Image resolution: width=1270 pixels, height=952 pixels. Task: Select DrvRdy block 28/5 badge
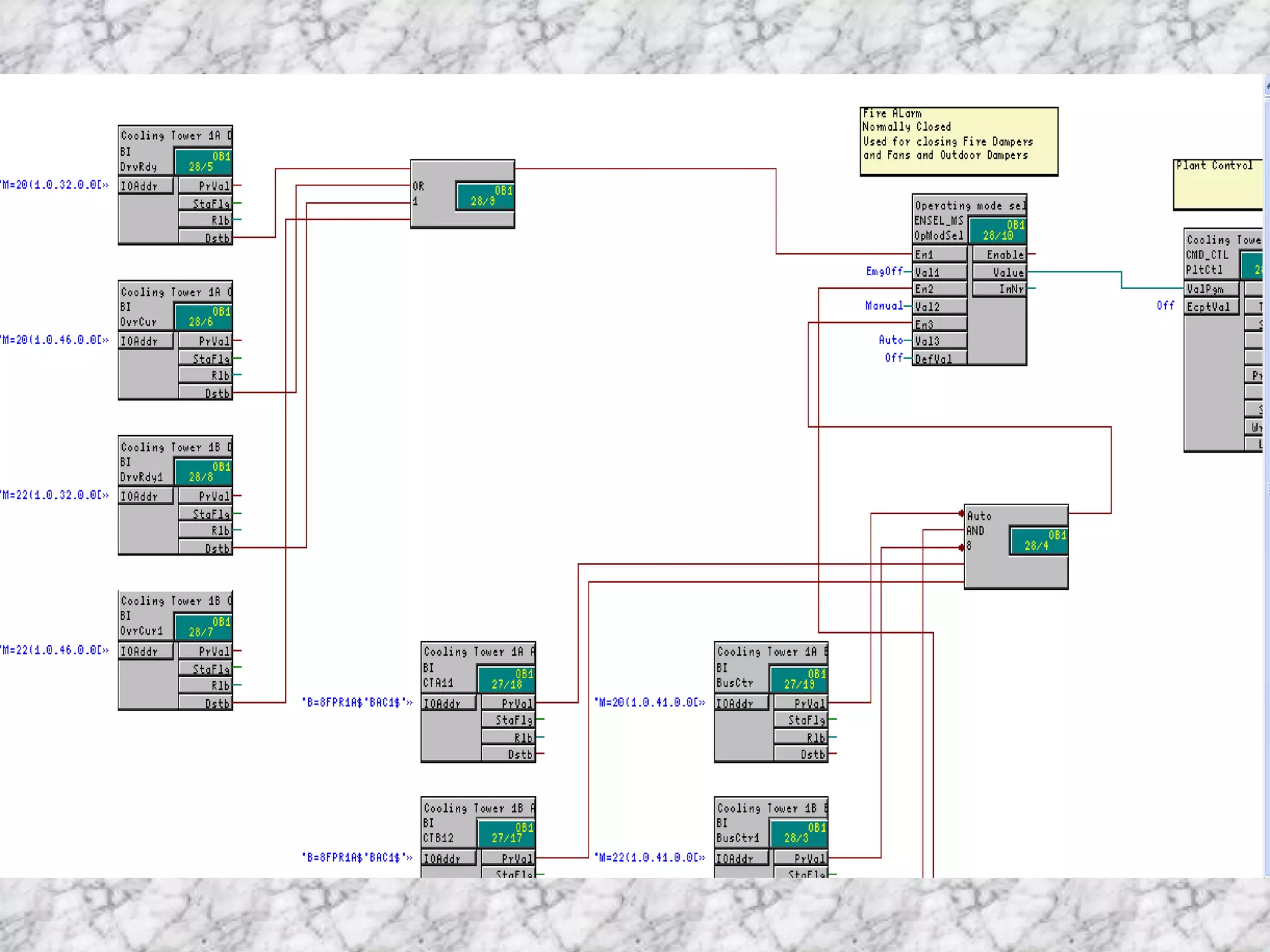[x=203, y=161]
